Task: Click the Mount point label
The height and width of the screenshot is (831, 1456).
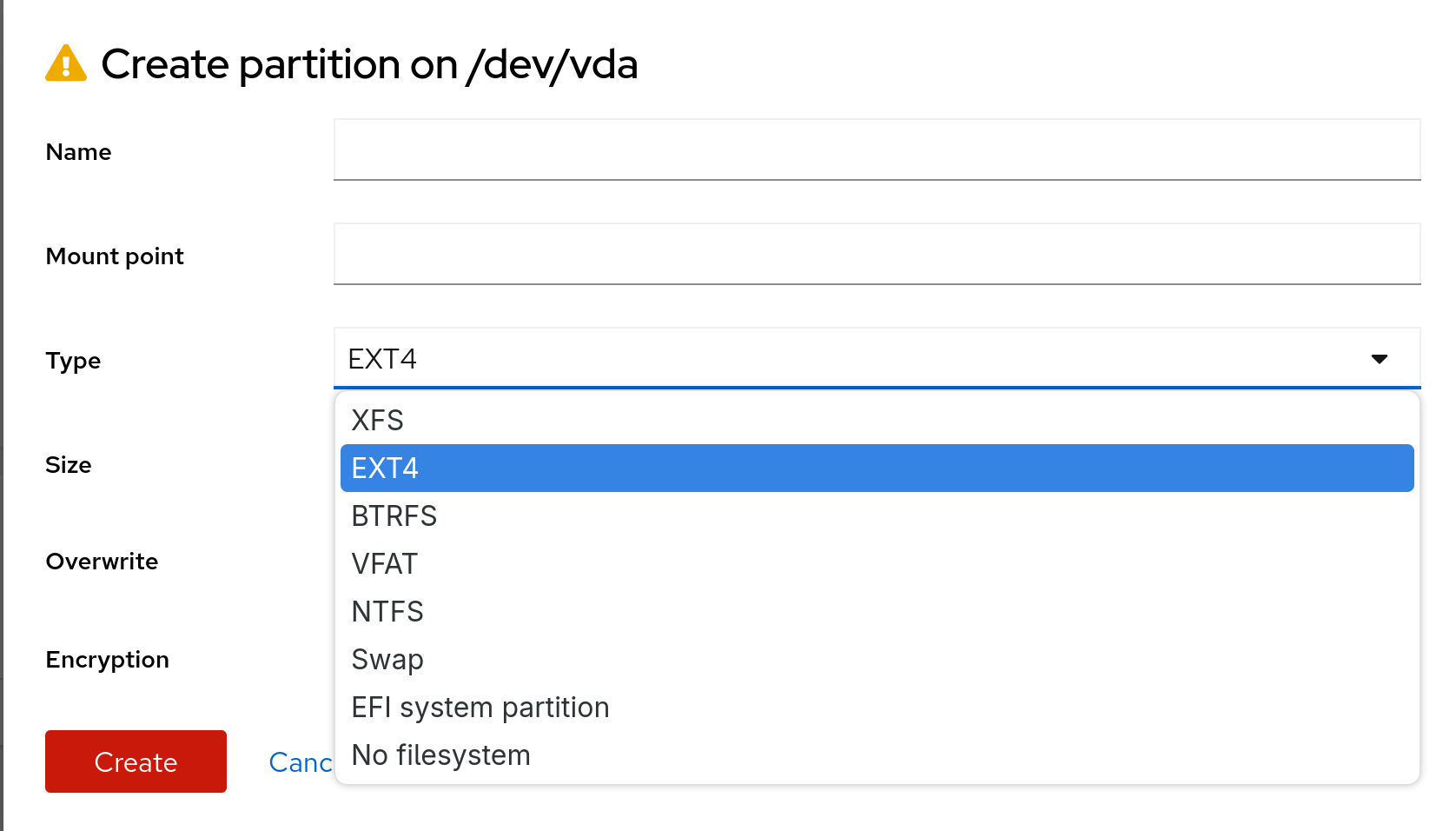Action: 115,256
